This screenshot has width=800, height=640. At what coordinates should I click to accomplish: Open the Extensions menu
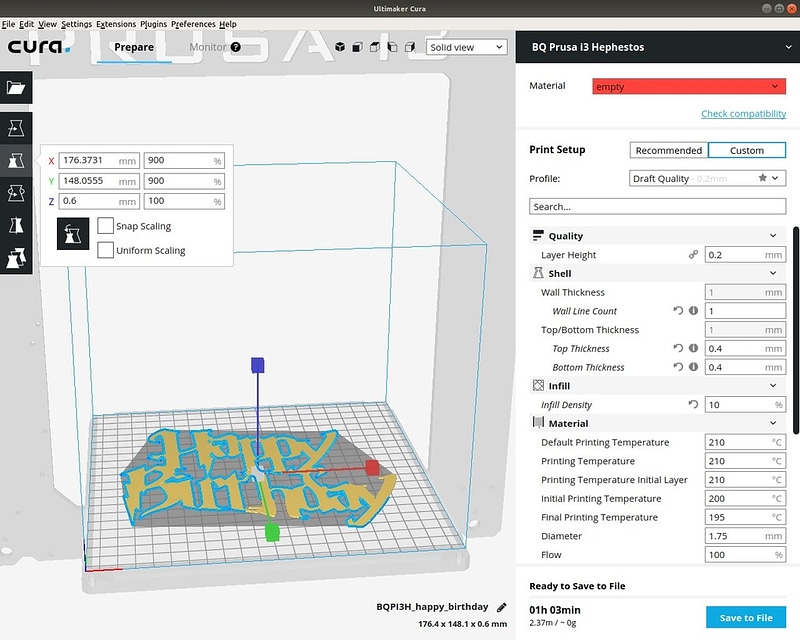pyautogui.click(x=116, y=24)
